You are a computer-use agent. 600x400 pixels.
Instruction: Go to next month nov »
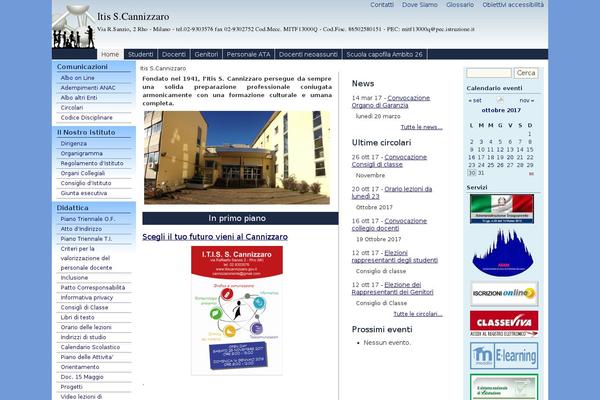(527, 100)
